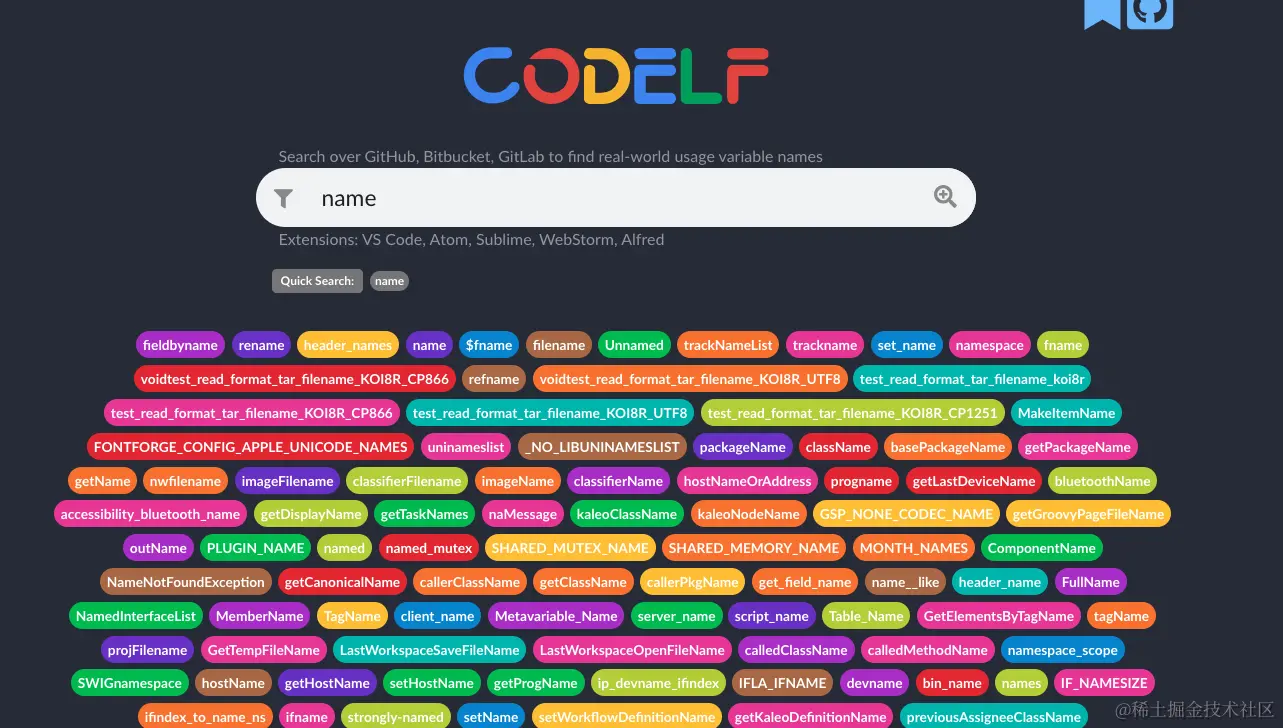This screenshot has height=728, width=1283.
Task: Click the "PLUGIN_NAME" variable tag
Action: [x=256, y=548]
